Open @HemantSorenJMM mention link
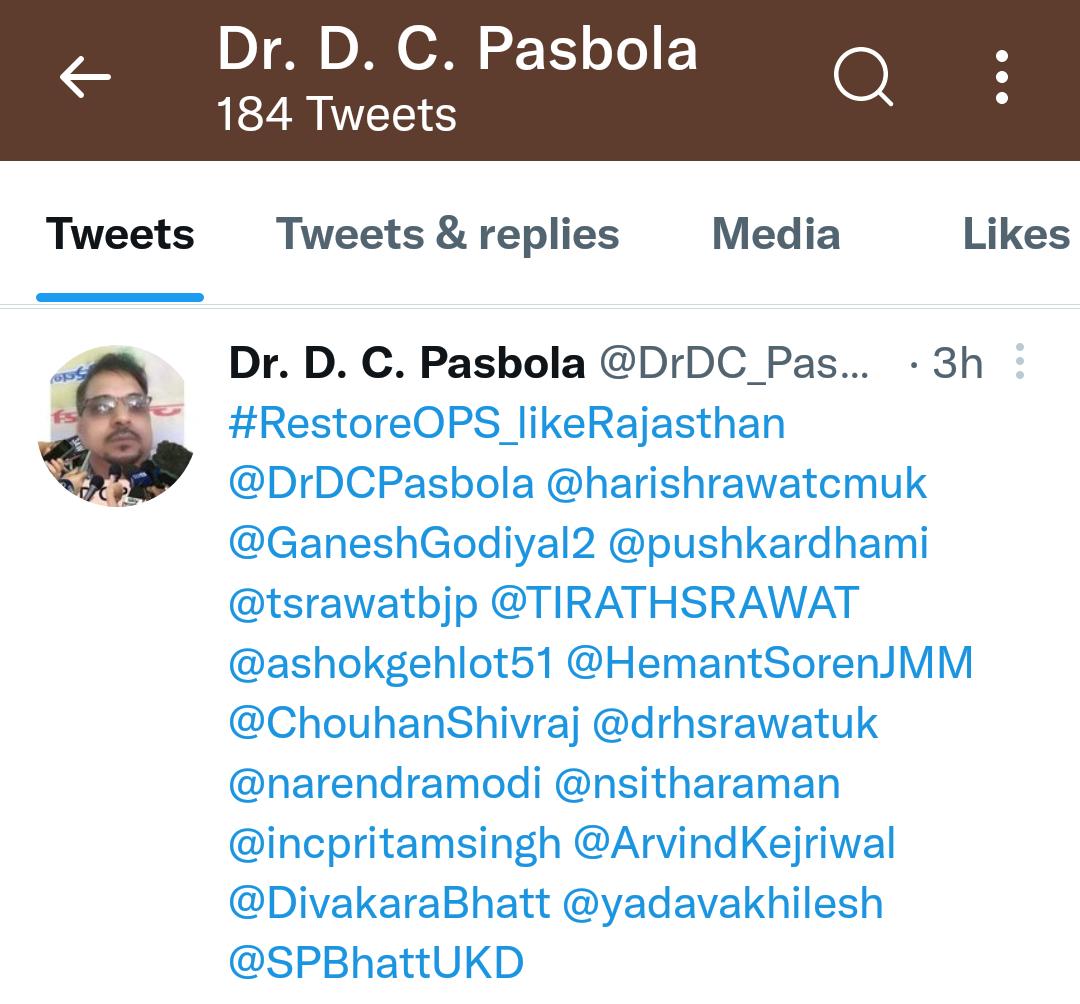The image size is (1080, 1004). pyautogui.click(x=769, y=664)
